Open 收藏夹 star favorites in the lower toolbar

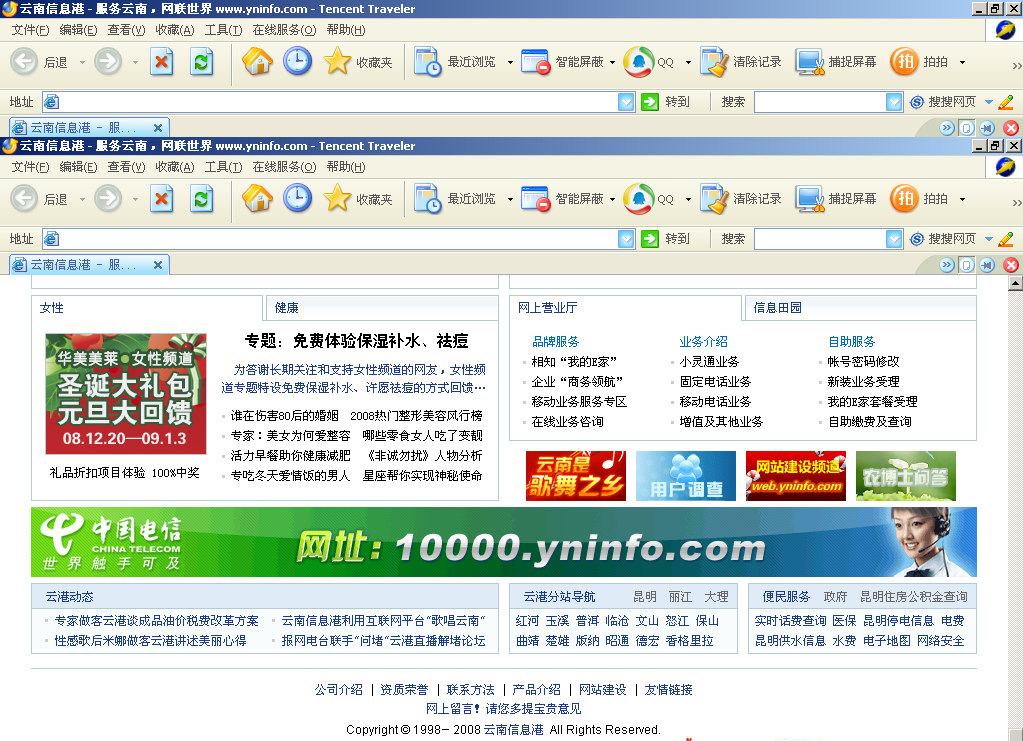(x=338, y=200)
